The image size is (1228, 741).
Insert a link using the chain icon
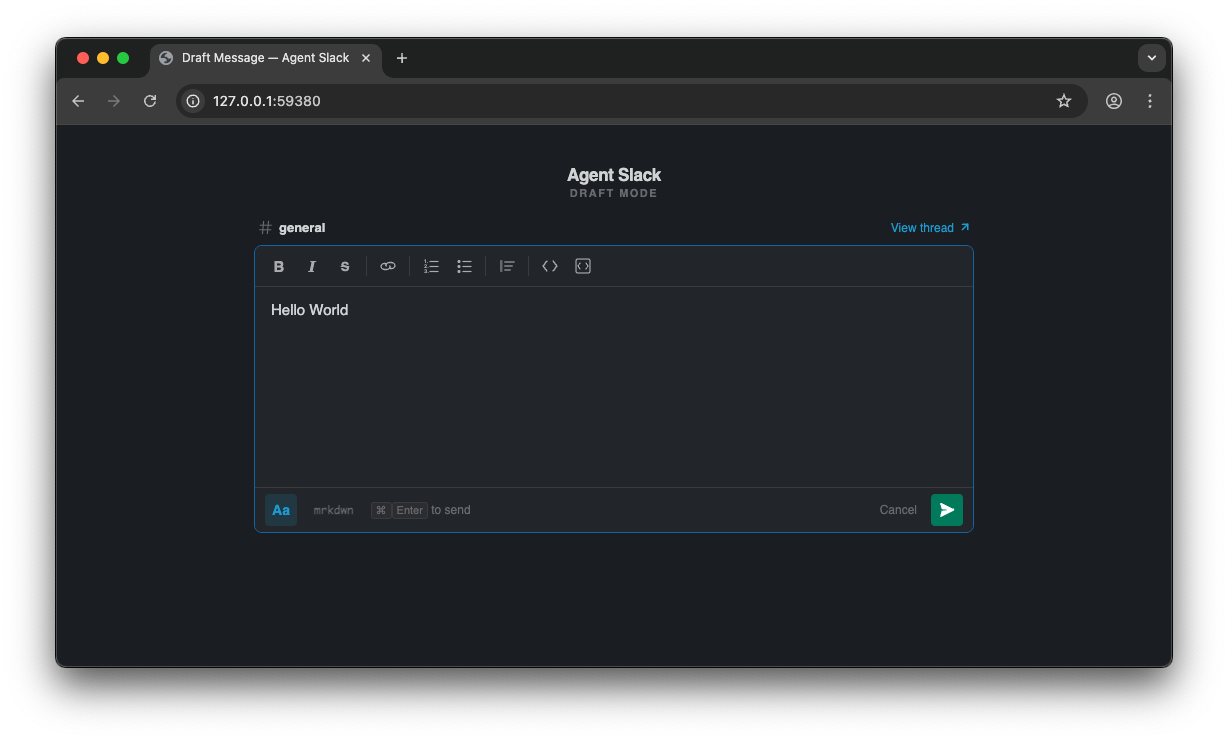pos(388,266)
